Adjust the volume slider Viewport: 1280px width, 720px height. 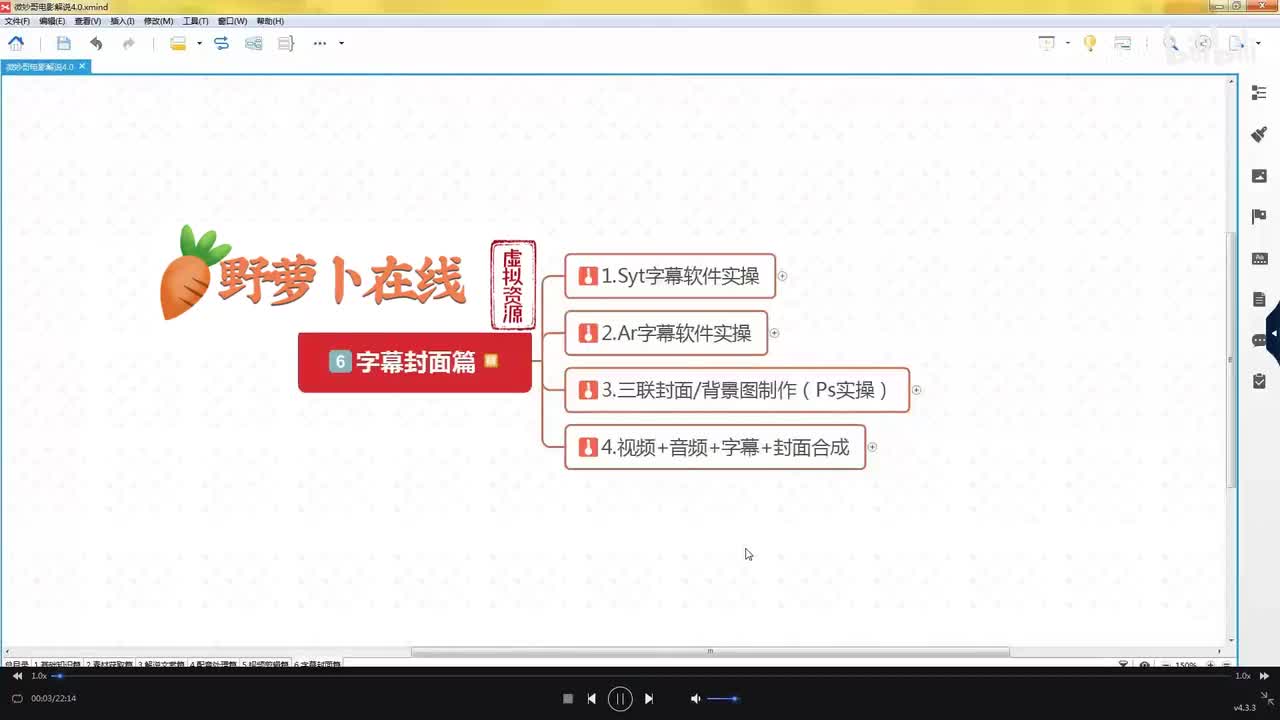723,699
